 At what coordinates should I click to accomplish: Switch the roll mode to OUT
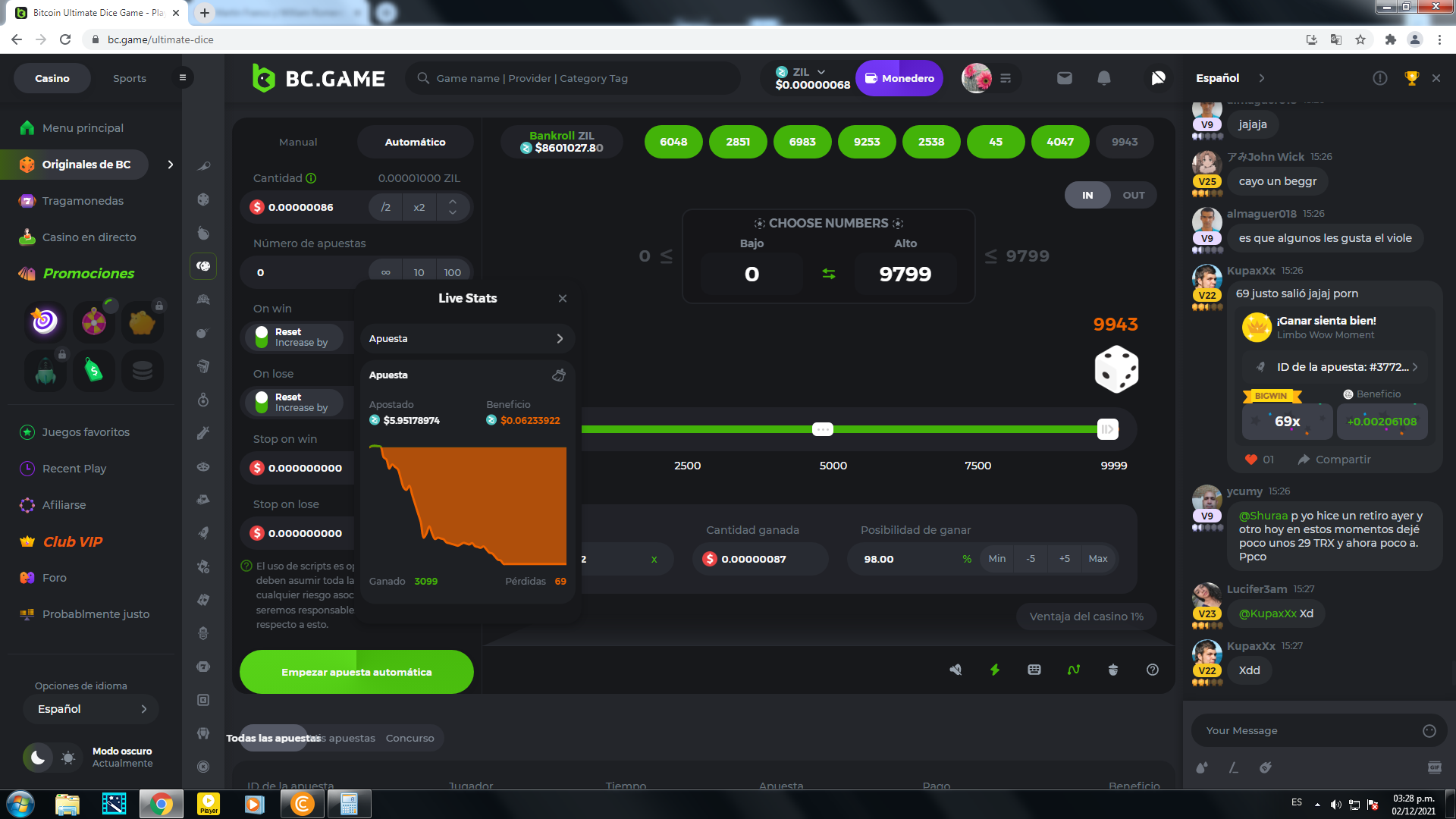(x=1133, y=196)
